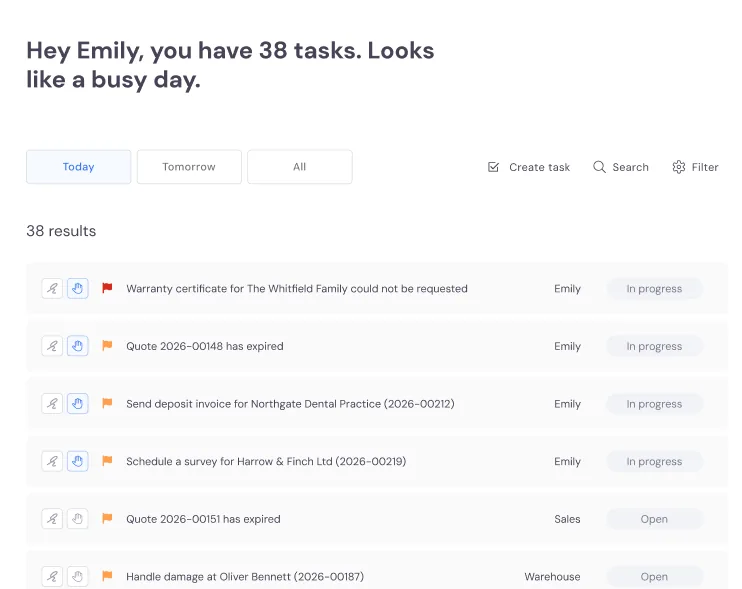
Task: Click assignee Sales on Quote 2026-00151 row
Action: [x=567, y=519]
